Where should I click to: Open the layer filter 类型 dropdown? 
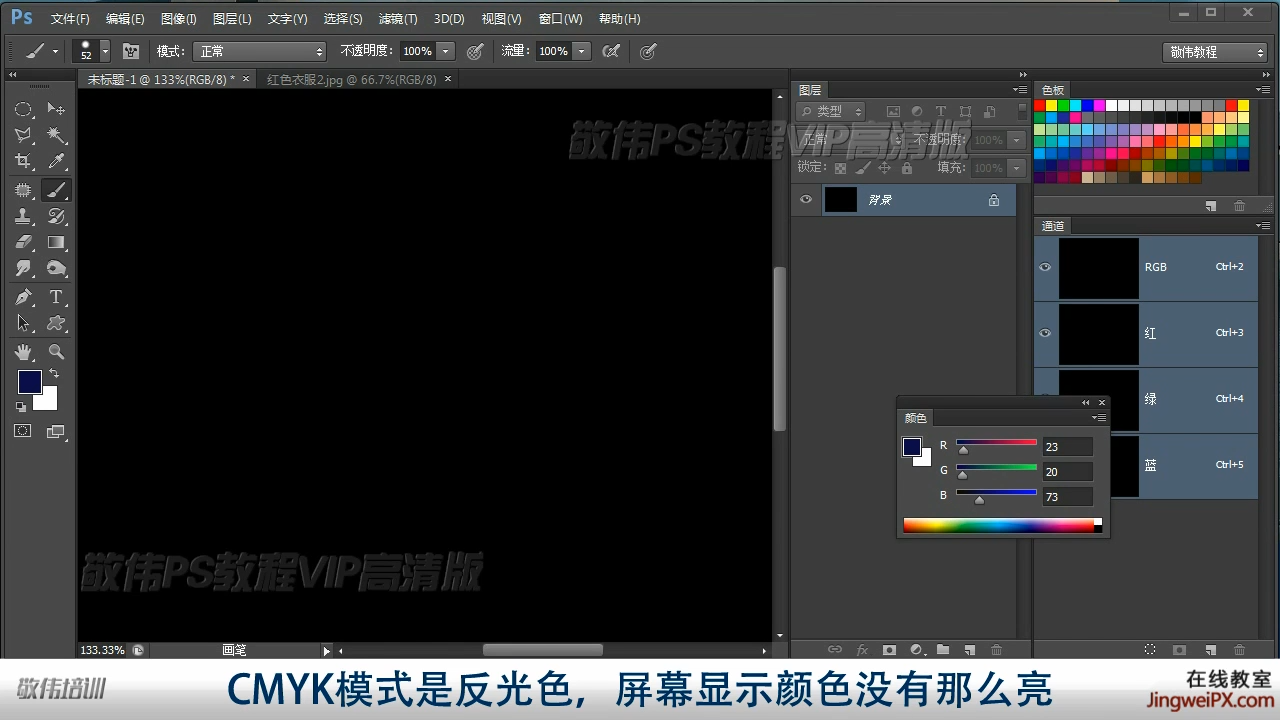[832, 112]
